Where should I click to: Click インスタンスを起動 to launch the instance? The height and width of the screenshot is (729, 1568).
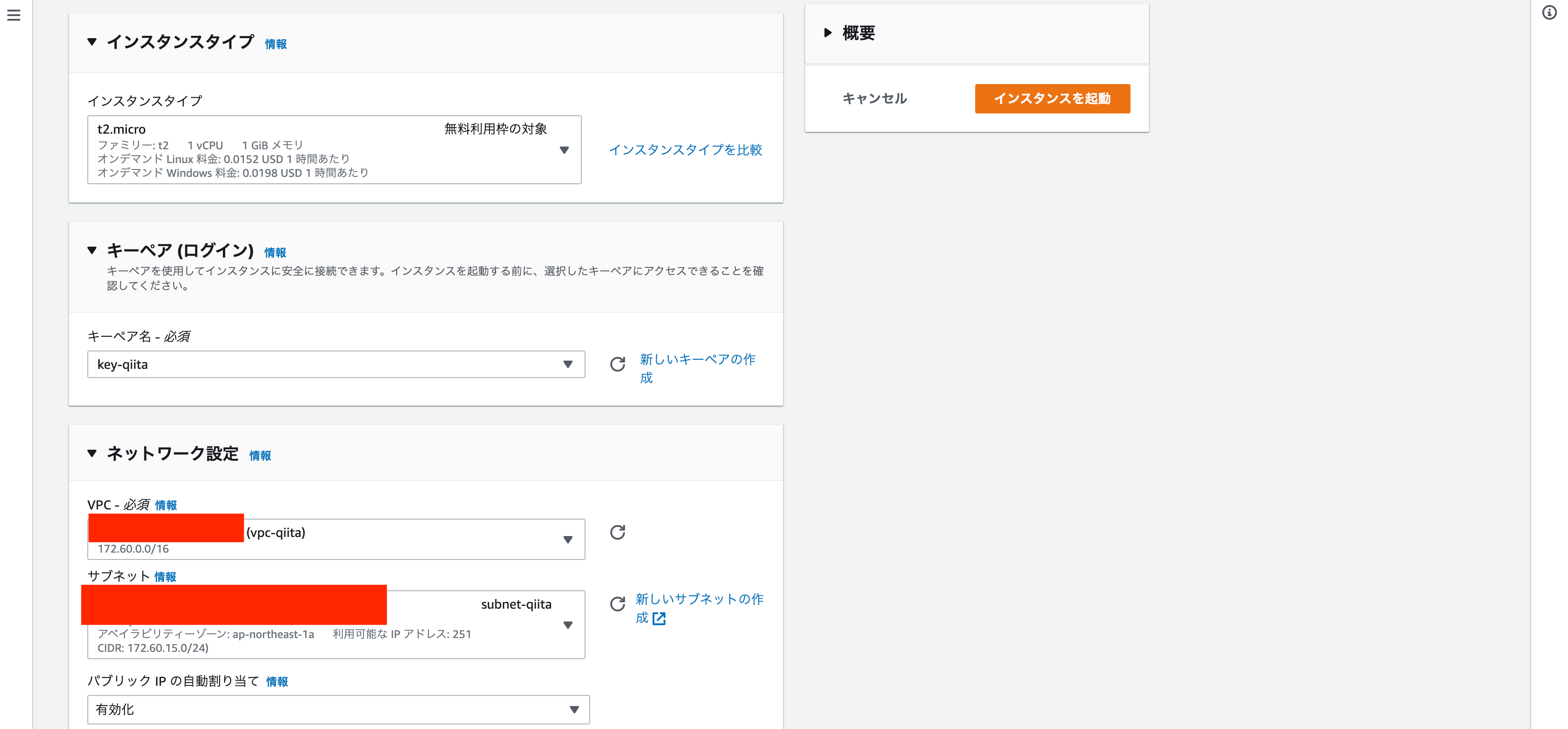coord(1052,98)
